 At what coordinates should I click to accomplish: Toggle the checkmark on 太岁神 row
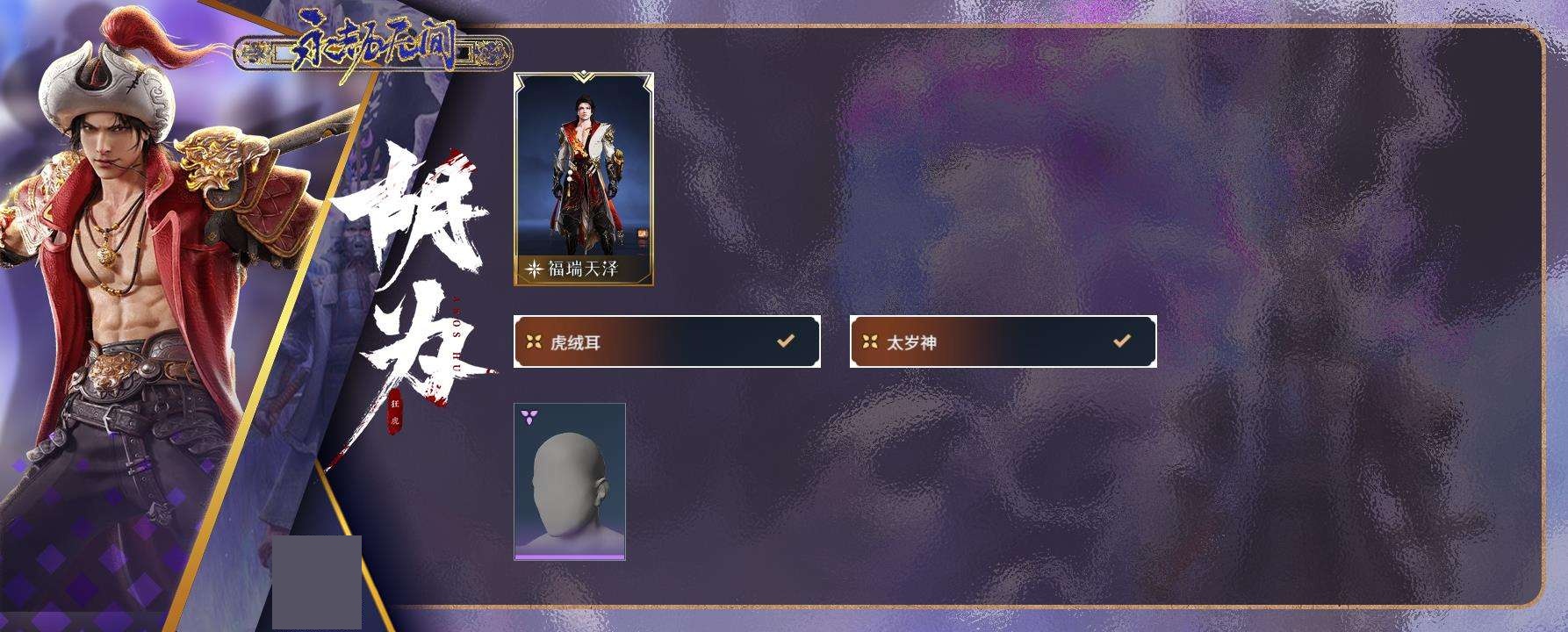point(1121,341)
